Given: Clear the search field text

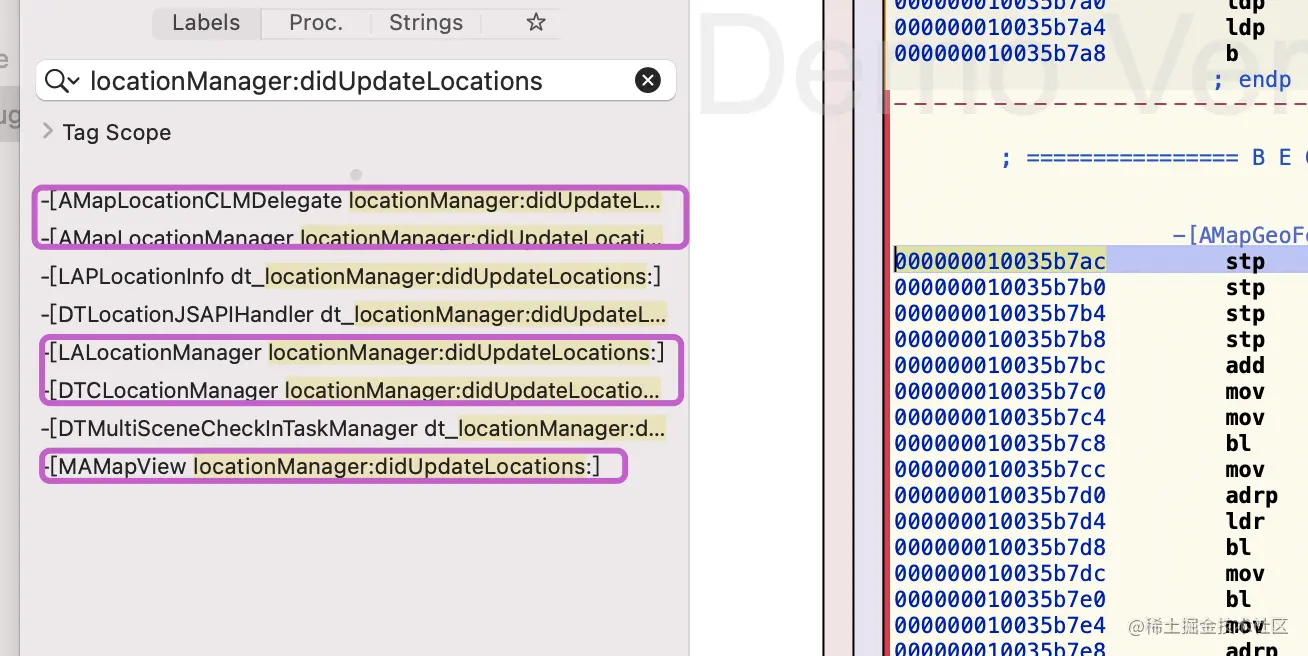Looking at the screenshot, I should click(648, 81).
